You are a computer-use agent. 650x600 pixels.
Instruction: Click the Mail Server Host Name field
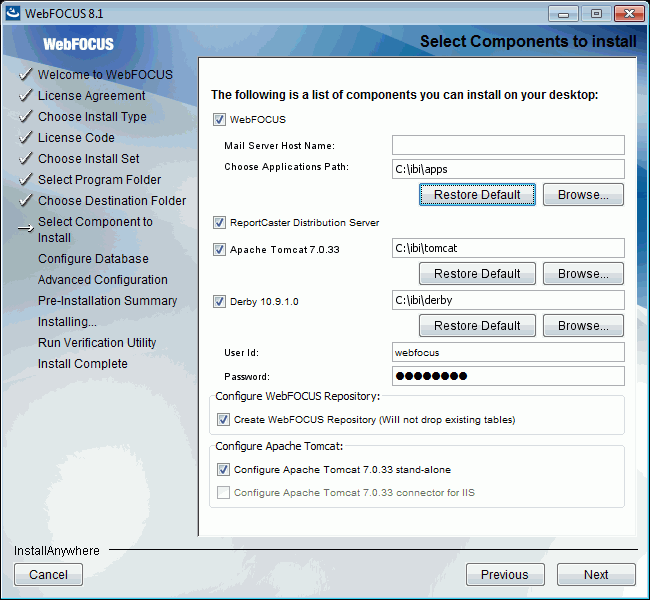[508, 145]
